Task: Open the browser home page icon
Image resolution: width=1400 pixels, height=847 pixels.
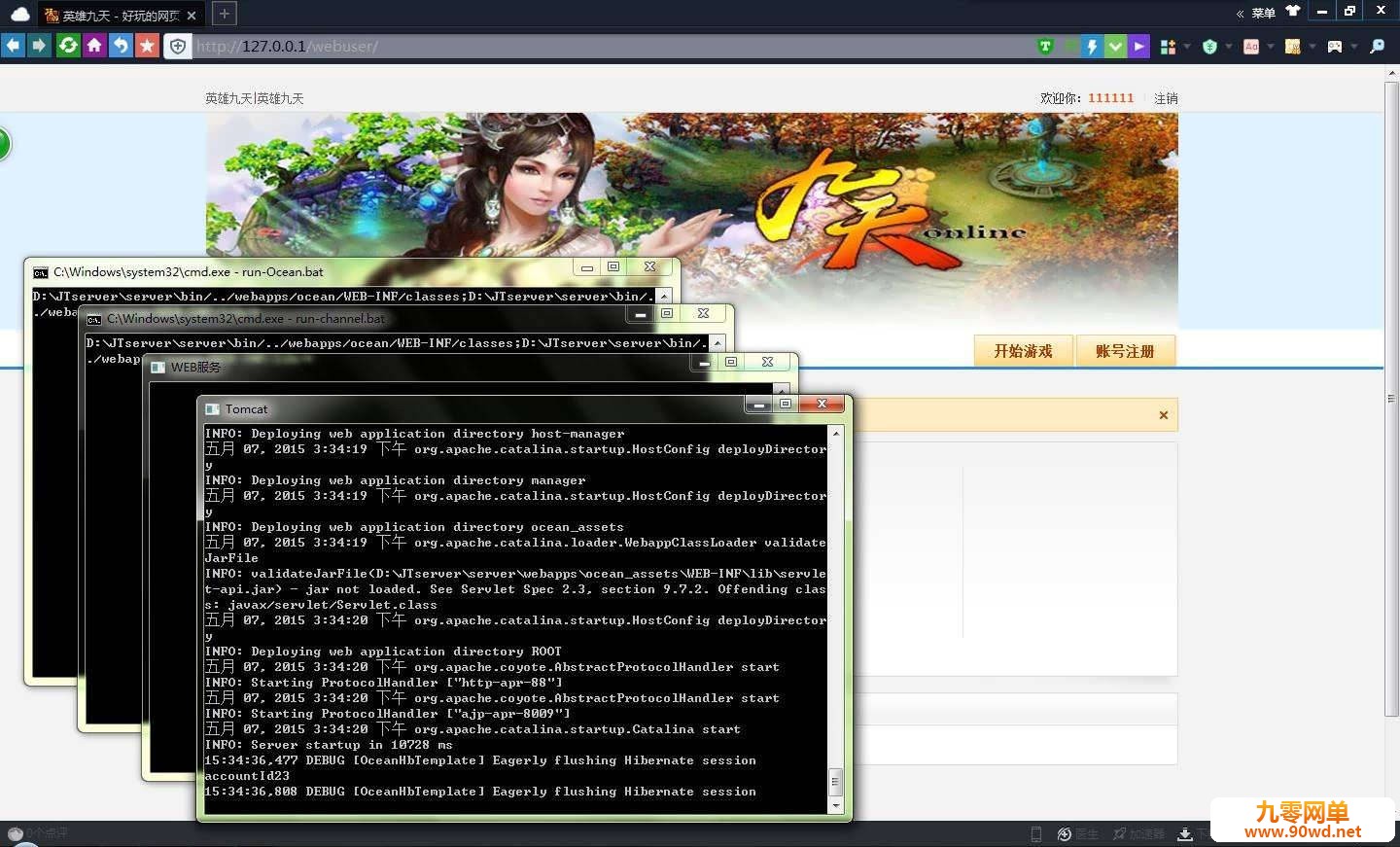Action: pyautogui.click(x=94, y=46)
